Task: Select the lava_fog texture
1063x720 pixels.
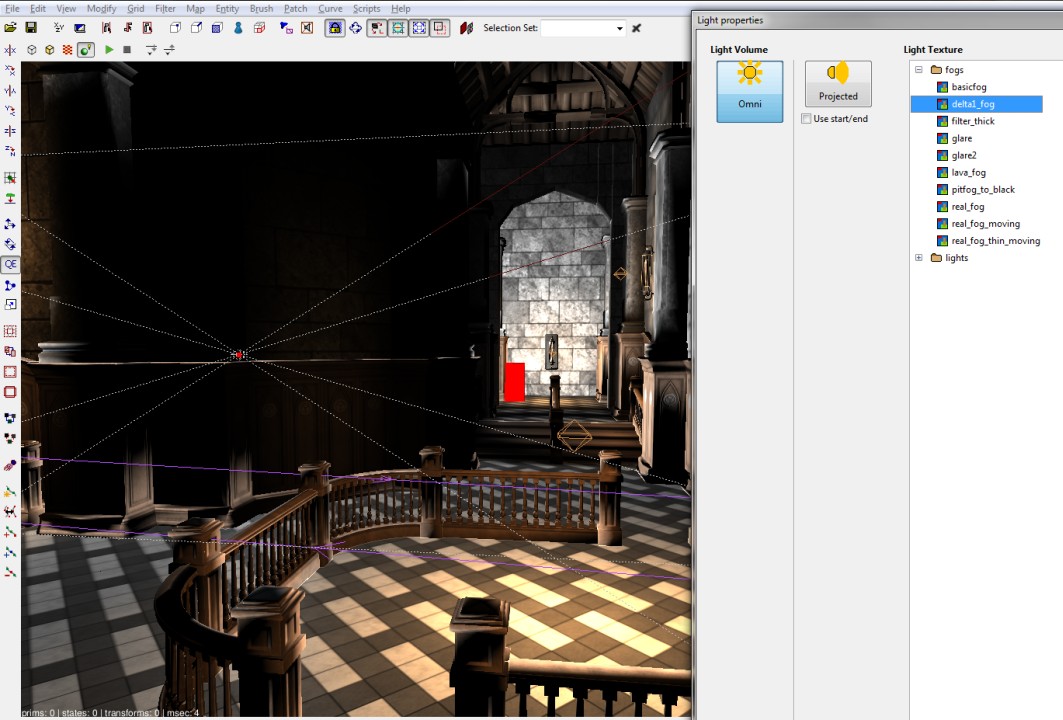Action: 968,173
